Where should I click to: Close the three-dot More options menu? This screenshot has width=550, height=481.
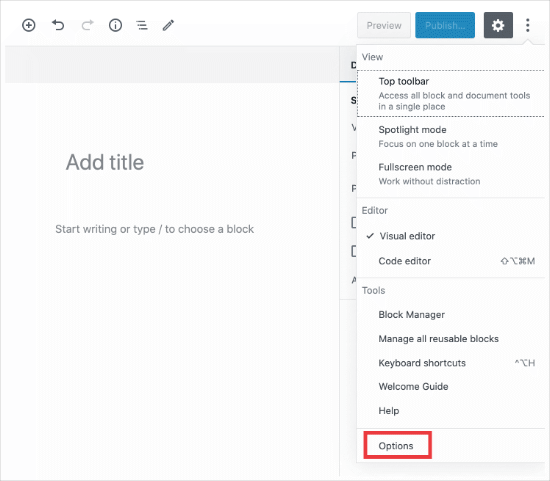click(x=528, y=25)
